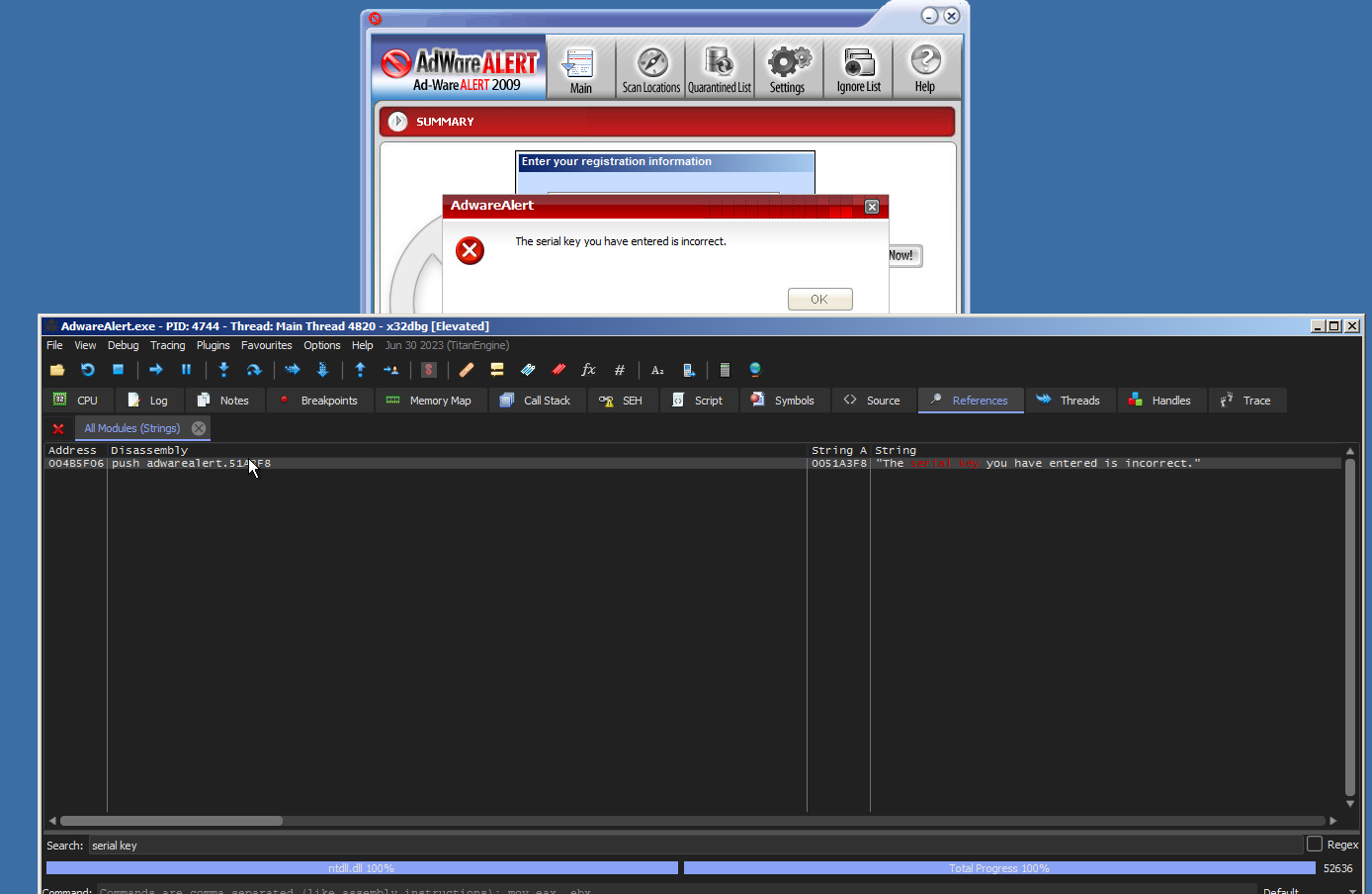Screen dimensions: 1372x894
Task: Run the program with the blue arrow icon
Action: coord(156,370)
